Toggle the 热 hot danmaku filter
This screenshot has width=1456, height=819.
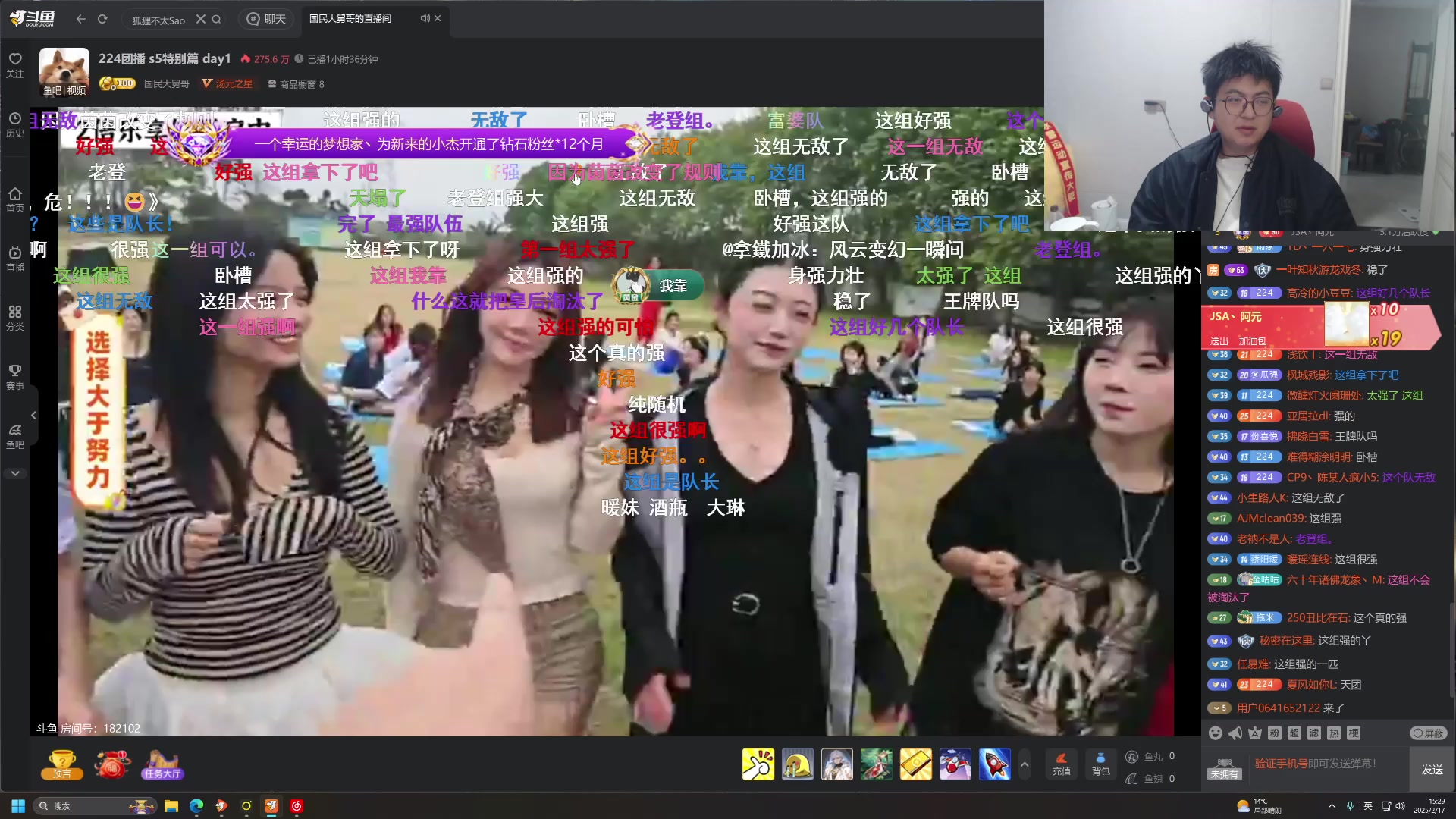(x=1333, y=733)
